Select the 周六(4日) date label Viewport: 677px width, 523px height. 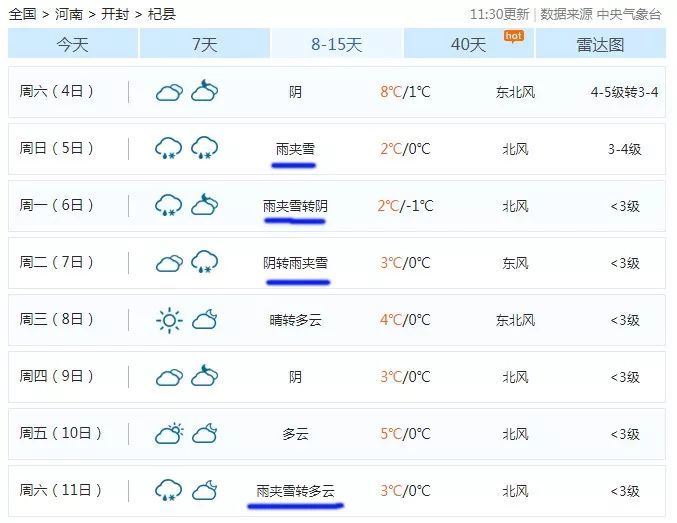[x=56, y=91]
